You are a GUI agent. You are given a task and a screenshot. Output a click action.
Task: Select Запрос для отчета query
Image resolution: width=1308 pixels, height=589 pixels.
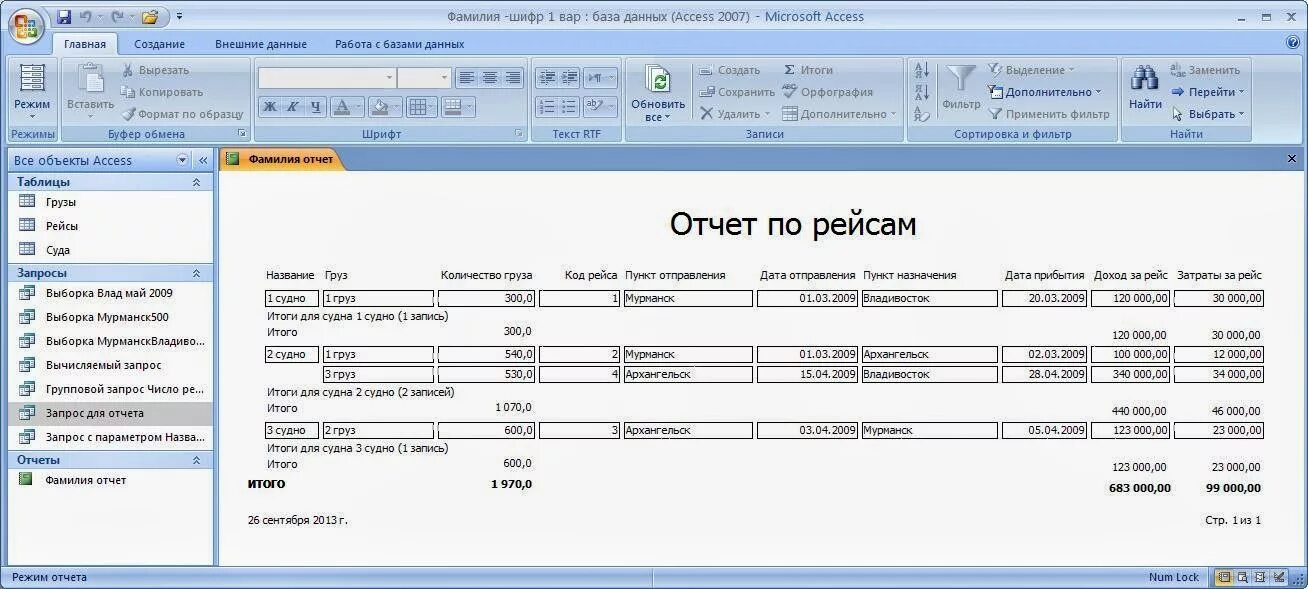click(x=112, y=413)
